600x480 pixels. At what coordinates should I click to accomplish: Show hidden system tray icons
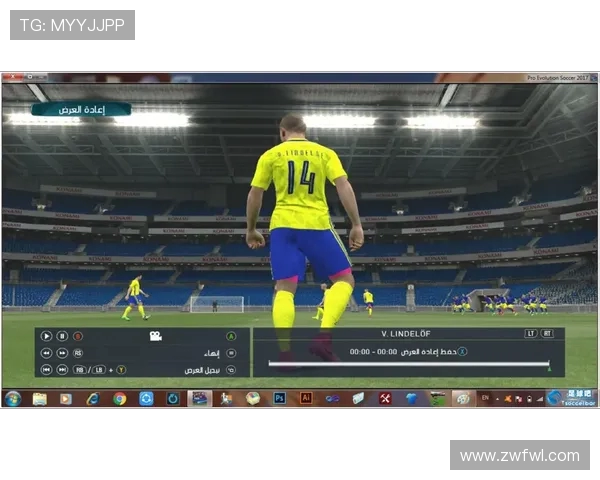point(497,399)
